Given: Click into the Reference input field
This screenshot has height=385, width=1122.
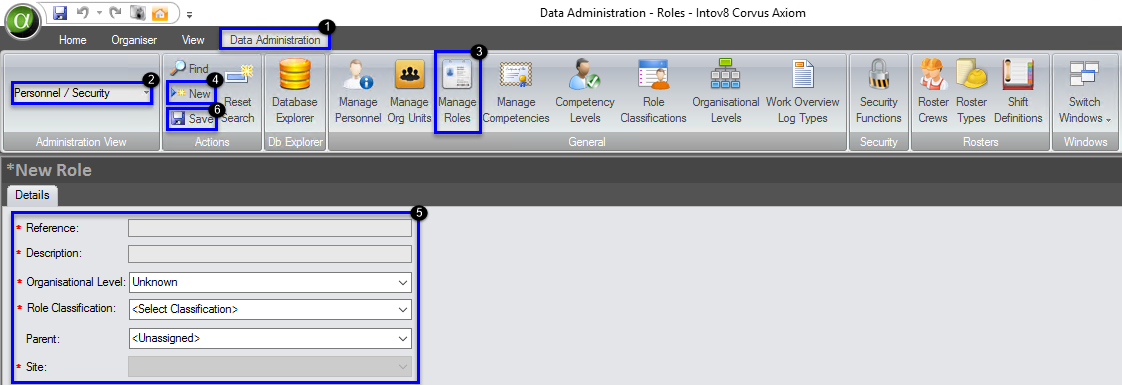Looking at the screenshot, I should click(270, 228).
